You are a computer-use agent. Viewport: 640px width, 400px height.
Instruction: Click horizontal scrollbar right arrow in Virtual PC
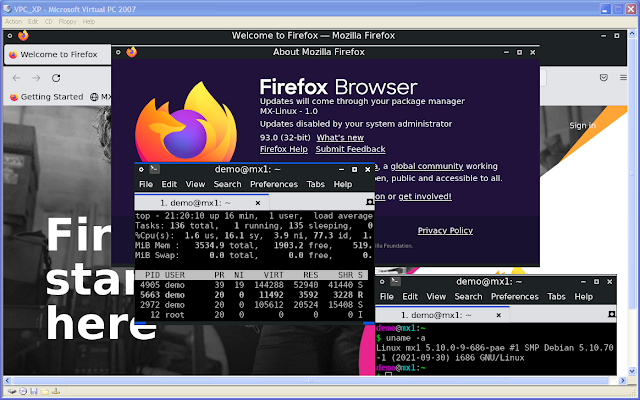pos(622,380)
